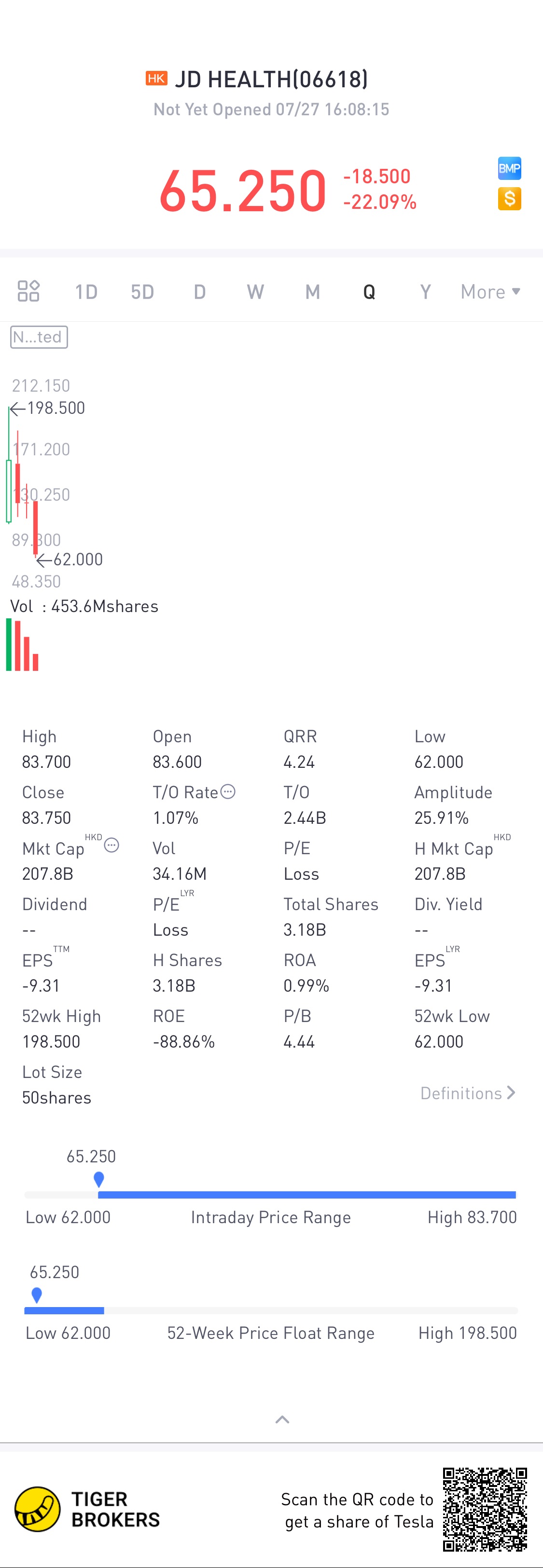Collapse details with the up chevron
Image resolution: width=543 pixels, height=1568 pixels.
[x=282, y=1419]
